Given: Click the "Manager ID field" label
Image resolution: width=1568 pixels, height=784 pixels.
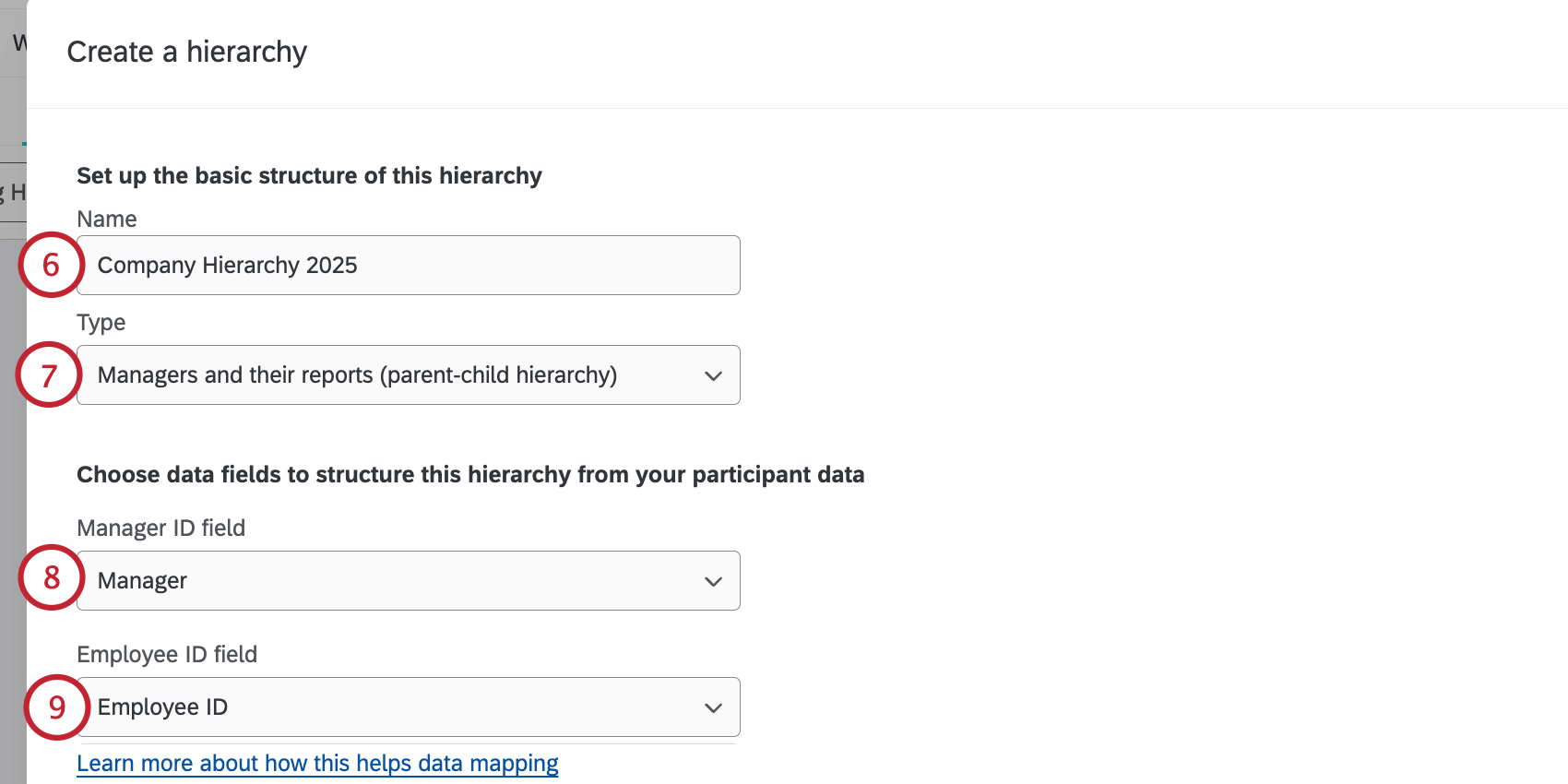Looking at the screenshot, I should (161, 528).
